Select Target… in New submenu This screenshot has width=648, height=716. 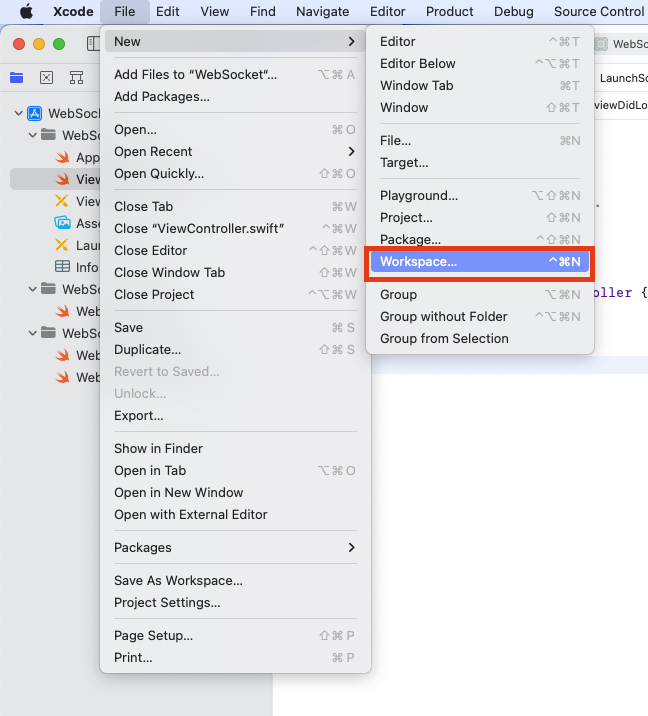(x=479, y=163)
